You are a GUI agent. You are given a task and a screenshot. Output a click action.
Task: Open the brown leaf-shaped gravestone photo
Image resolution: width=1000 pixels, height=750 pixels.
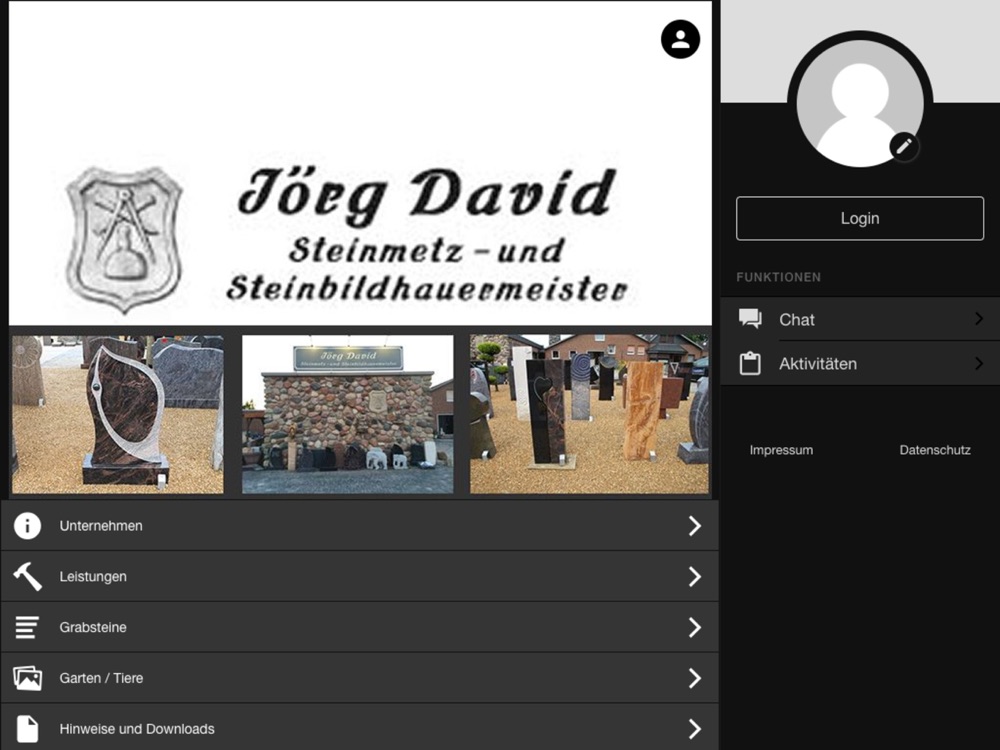coord(118,415)
